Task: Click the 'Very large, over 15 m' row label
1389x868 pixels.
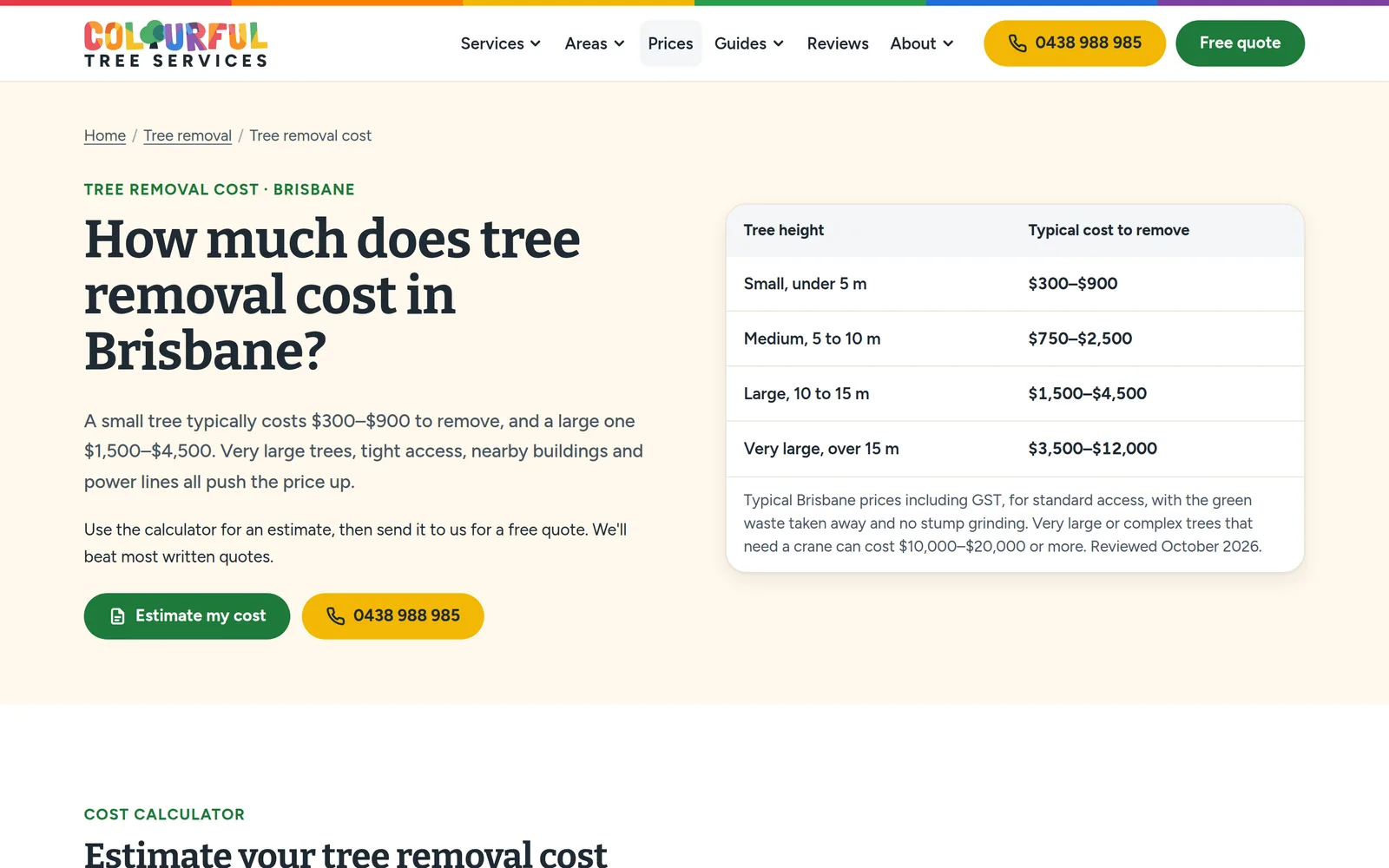Action: (x=821, y=449)
